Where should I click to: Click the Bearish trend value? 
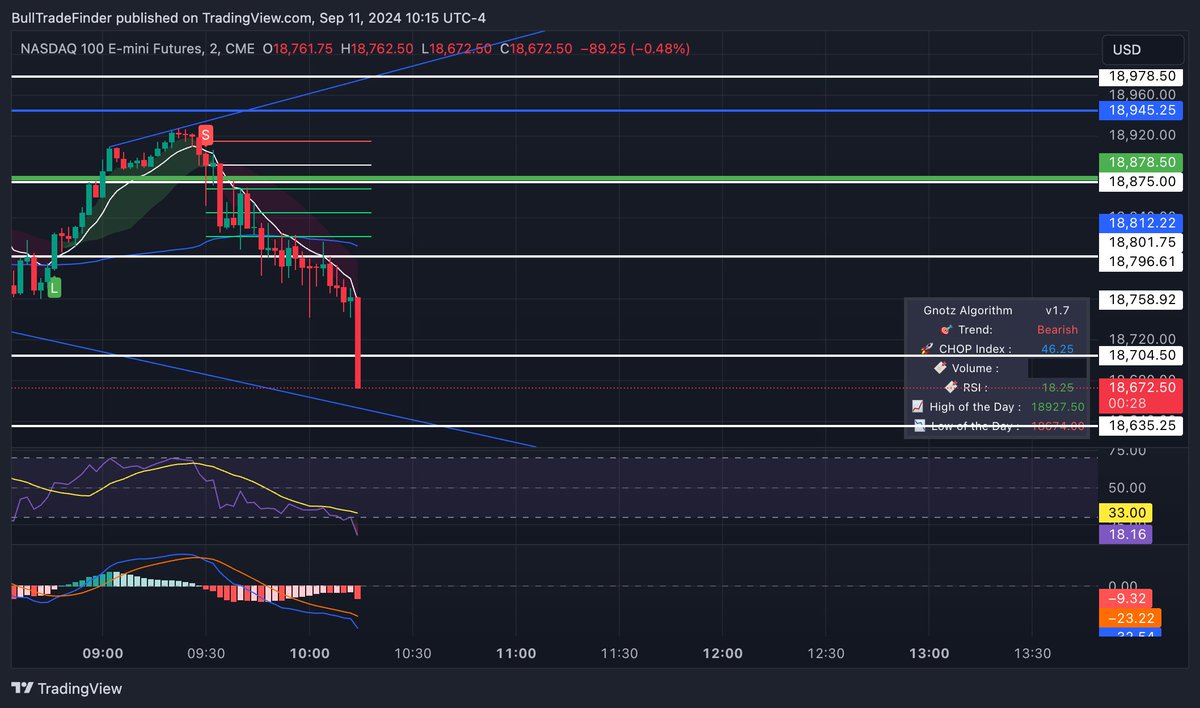(x=1057, y=330)
